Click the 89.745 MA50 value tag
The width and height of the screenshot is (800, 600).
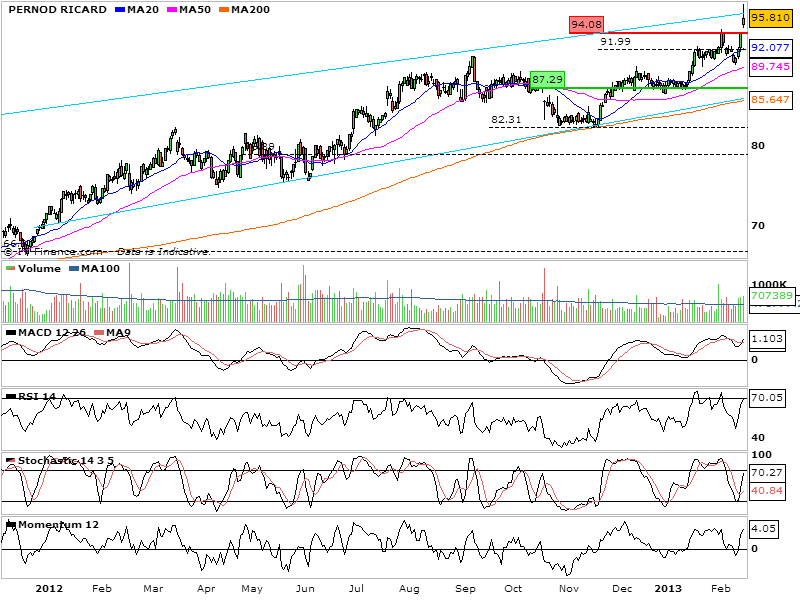pyautogui.click(x=770, y=67)
